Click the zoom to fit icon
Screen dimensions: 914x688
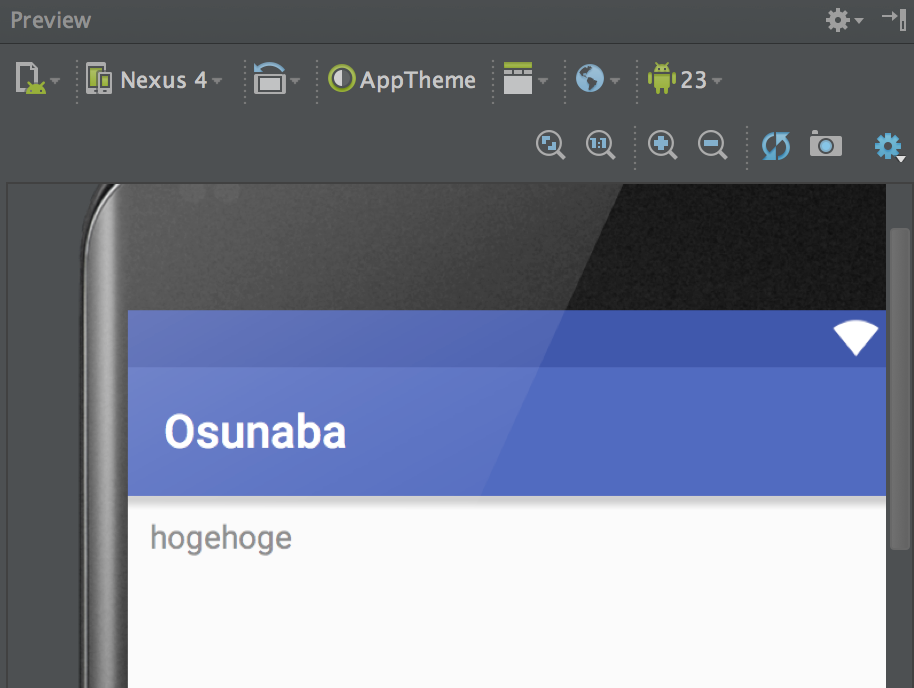point(550,145)
